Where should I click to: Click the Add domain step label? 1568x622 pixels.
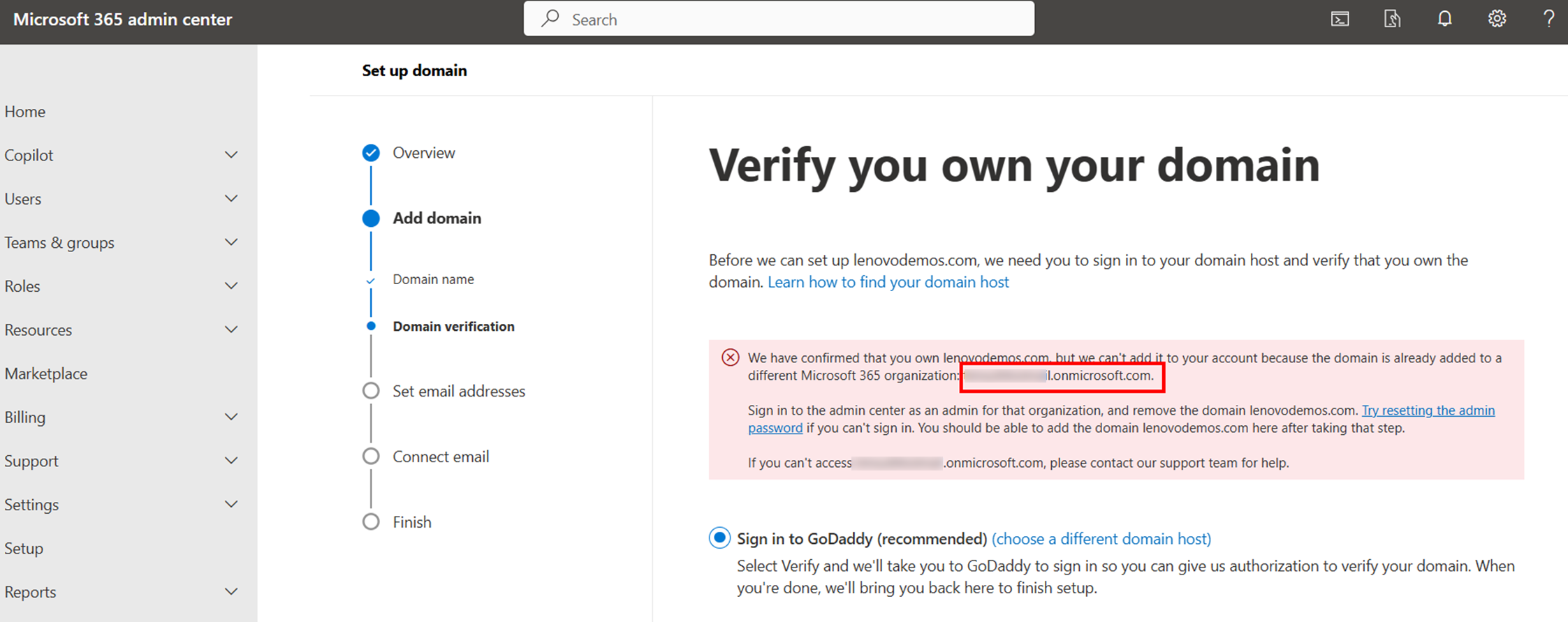tap(437, 219)
